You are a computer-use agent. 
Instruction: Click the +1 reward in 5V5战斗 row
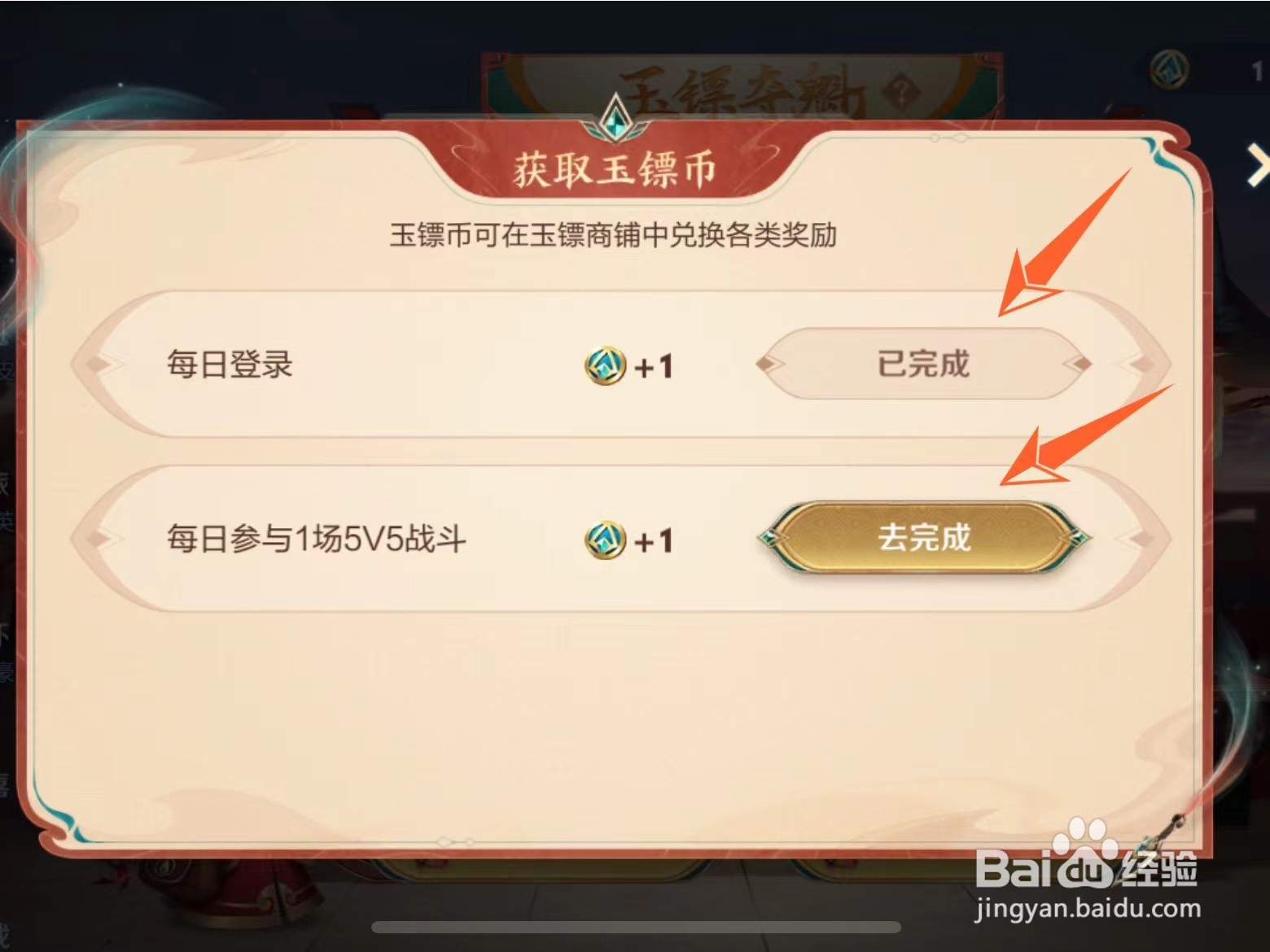click(x=653, y=541)
